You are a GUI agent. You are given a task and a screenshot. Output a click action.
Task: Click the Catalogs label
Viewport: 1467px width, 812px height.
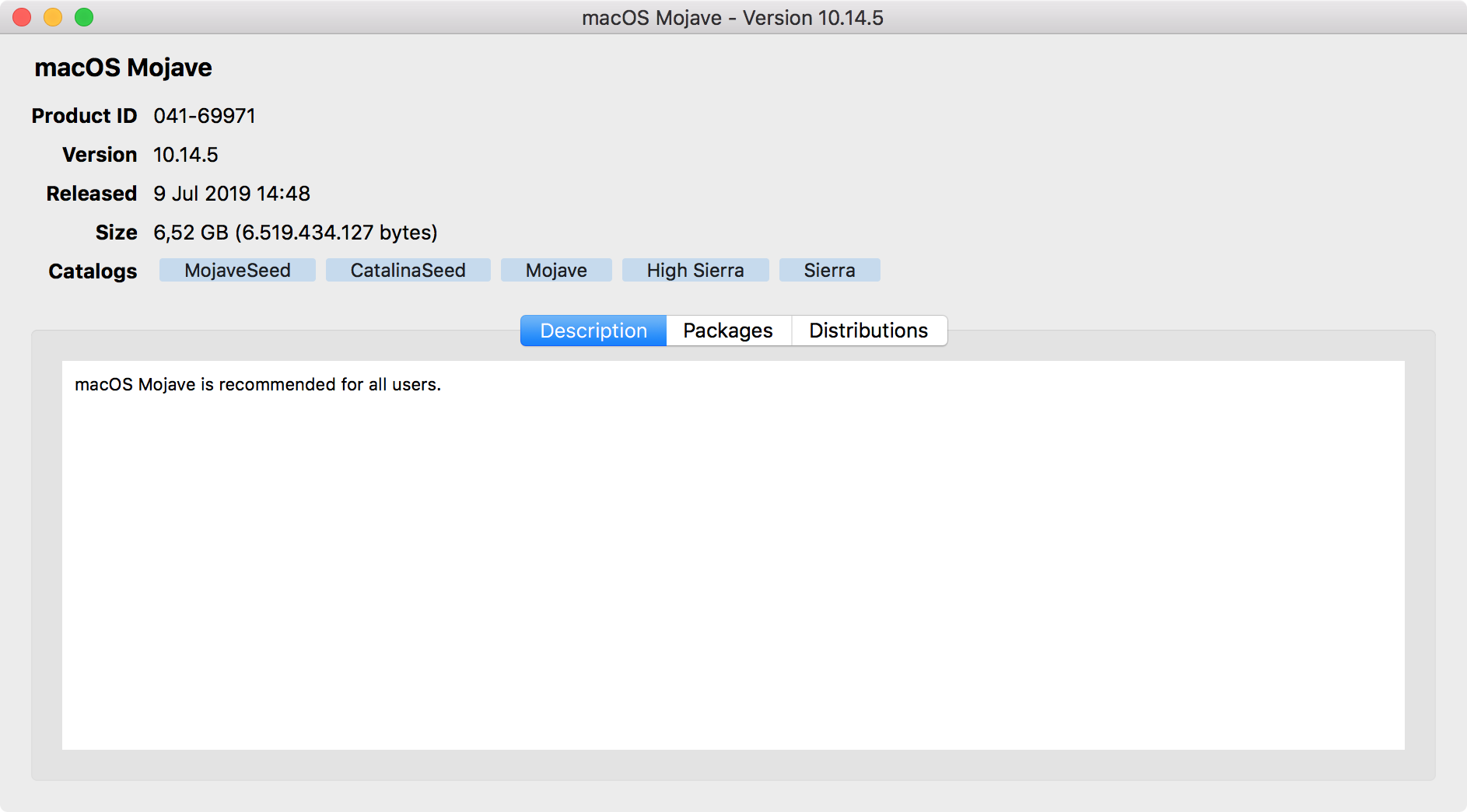click(93, 271)
